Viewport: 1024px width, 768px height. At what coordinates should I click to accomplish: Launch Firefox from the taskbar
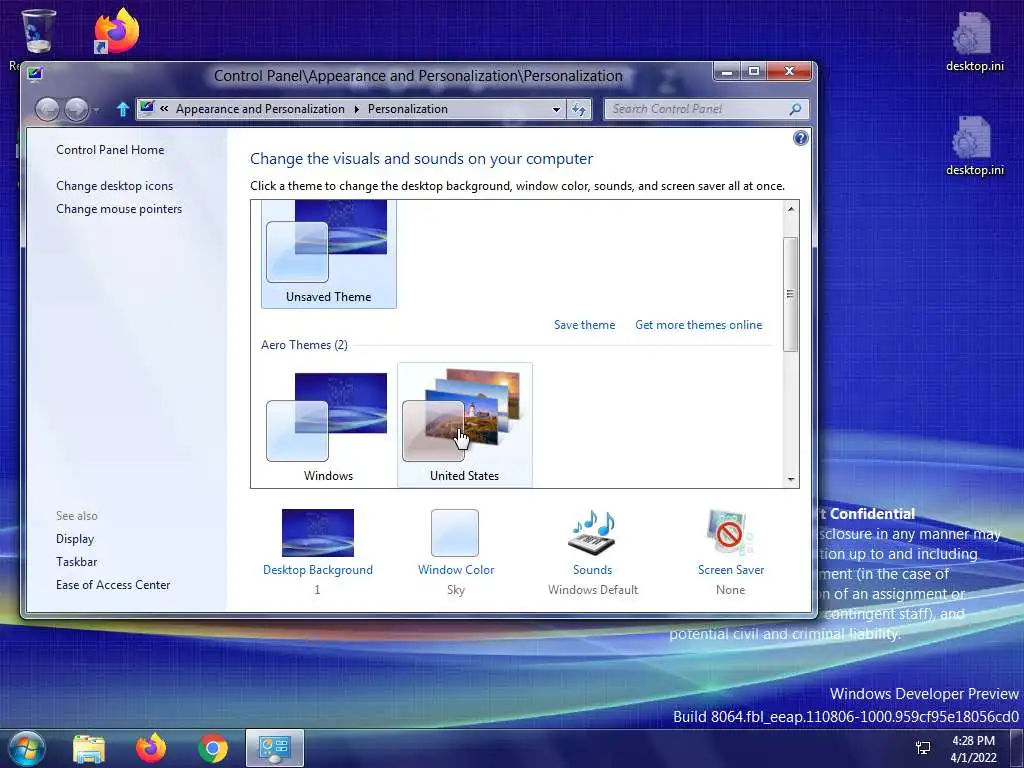[x=151, y=748]
